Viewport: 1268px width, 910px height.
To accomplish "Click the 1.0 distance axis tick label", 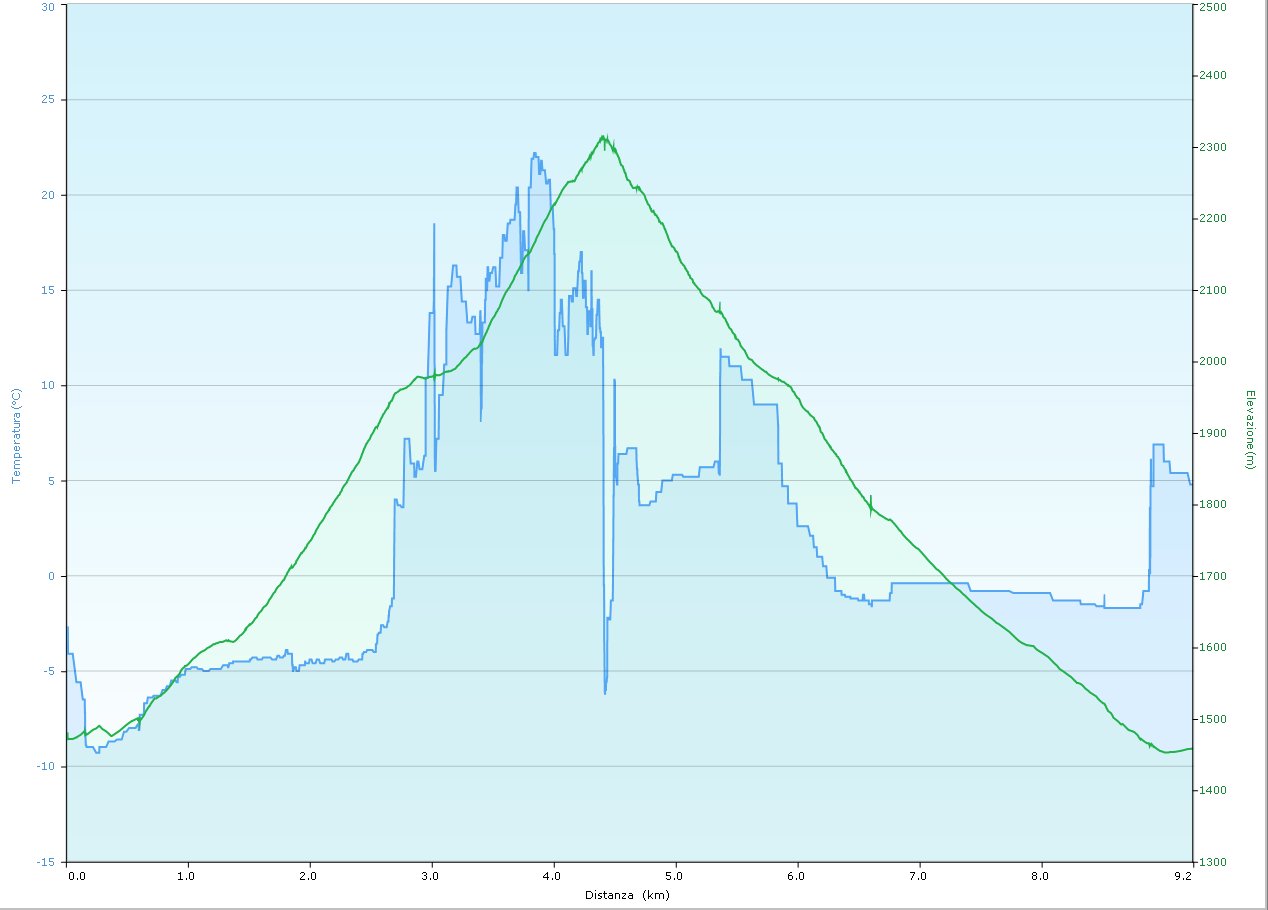I will pyautogui.click(x=187, y=877).
